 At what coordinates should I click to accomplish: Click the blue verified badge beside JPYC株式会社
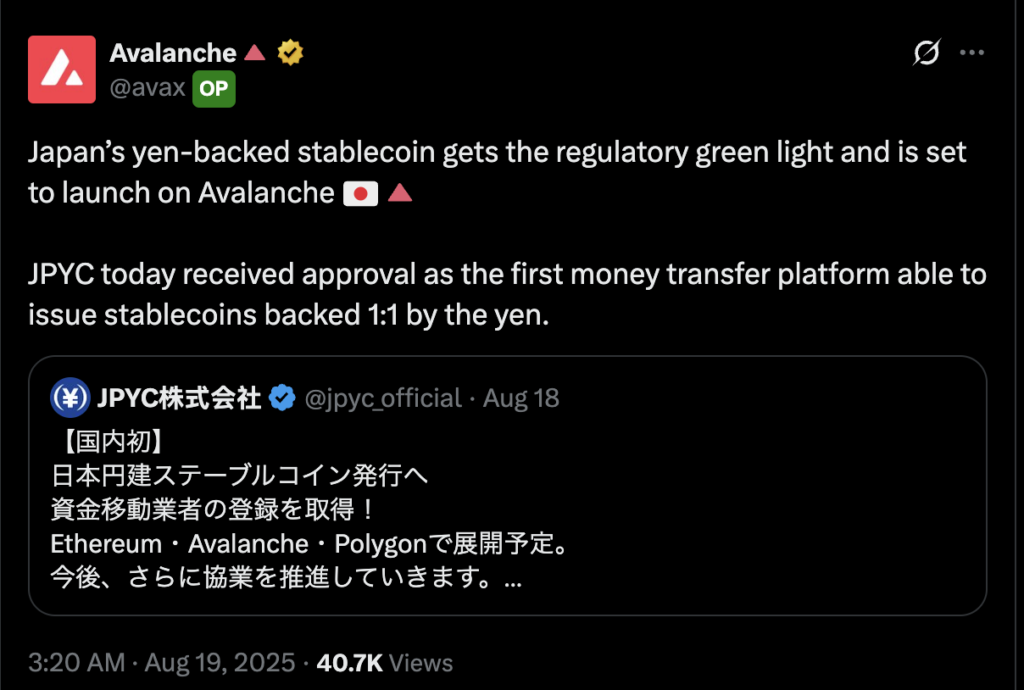[x=282, y=397]
